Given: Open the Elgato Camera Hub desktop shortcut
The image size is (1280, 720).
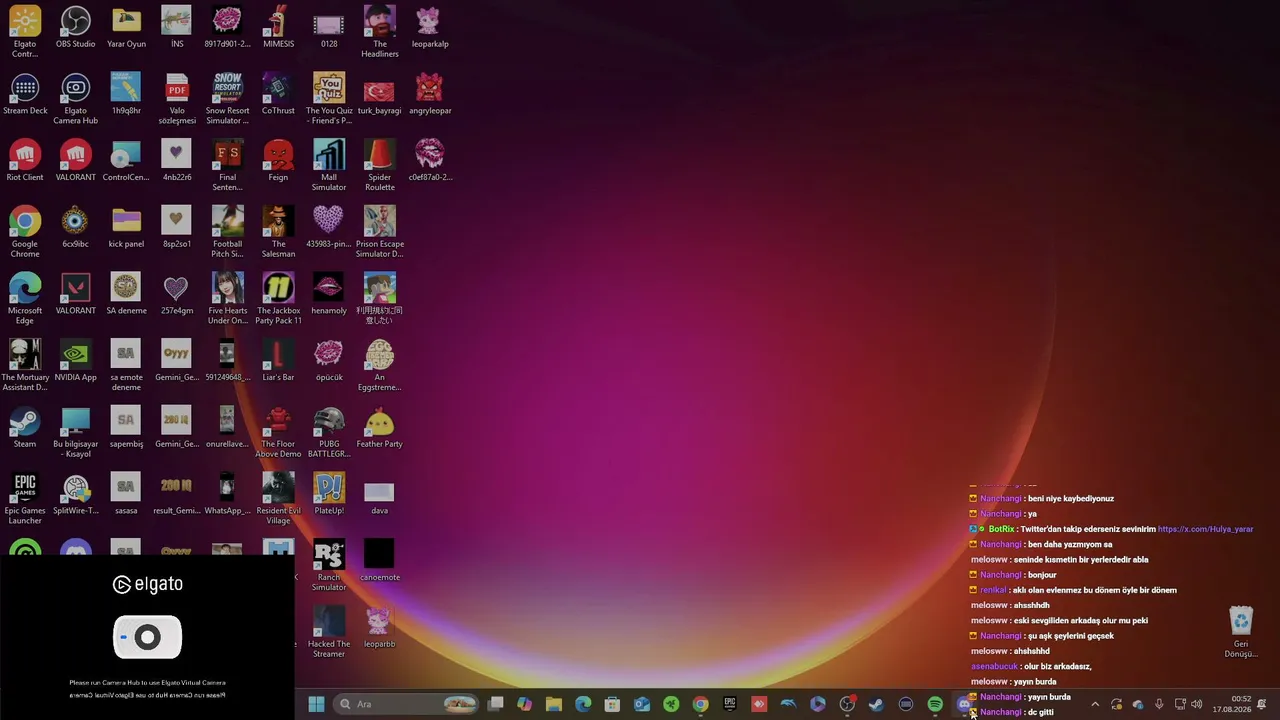Looking at the screenshot, I should [x=75, y=99].
